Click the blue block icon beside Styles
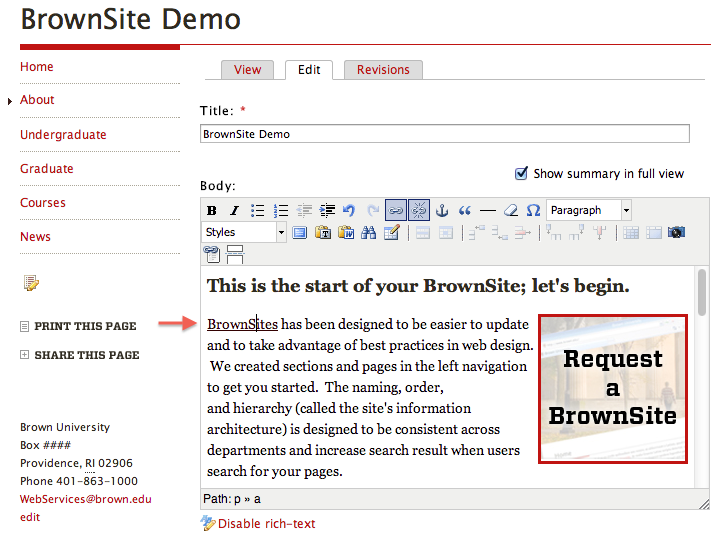The width and height of the screenshot is (721, 533). pyautogui.click(x=300, y=233)
